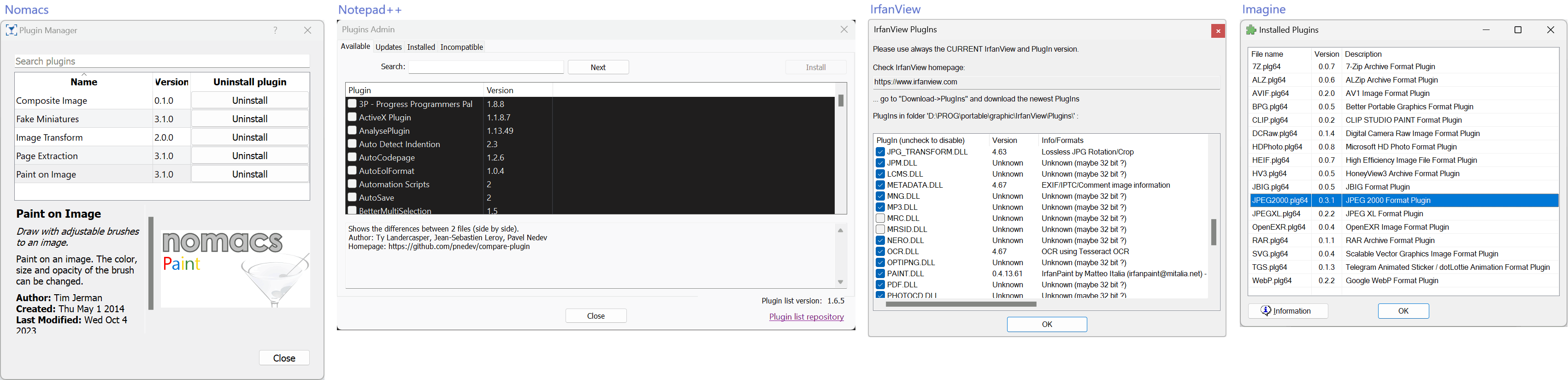Click the nomacs Paint plugin preview image
Viewport: 1568px width, 380px height.
(x=235, y=268)
